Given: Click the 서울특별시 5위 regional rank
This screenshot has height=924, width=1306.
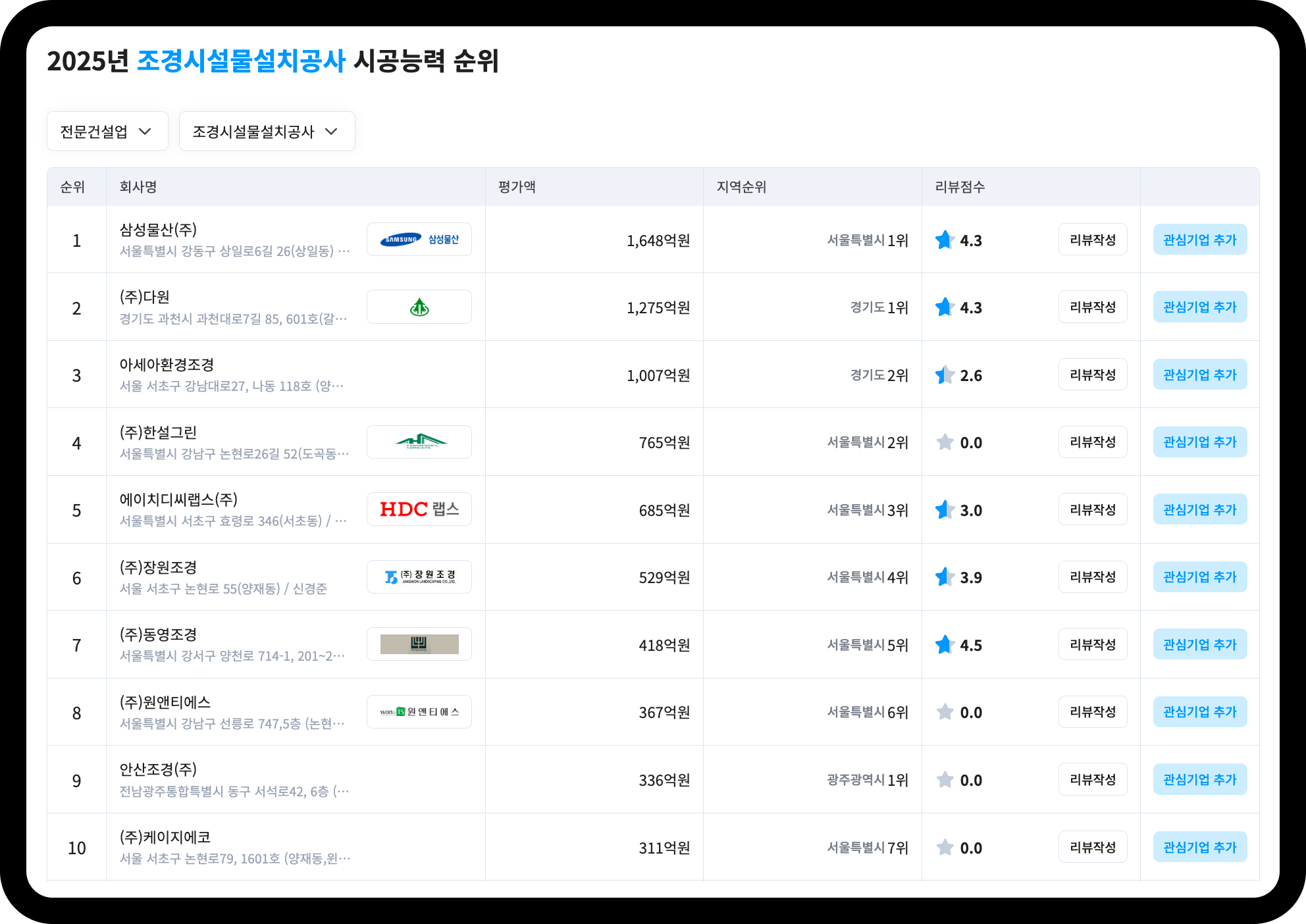Looking at the screenshot, I should tap(868, 645).
